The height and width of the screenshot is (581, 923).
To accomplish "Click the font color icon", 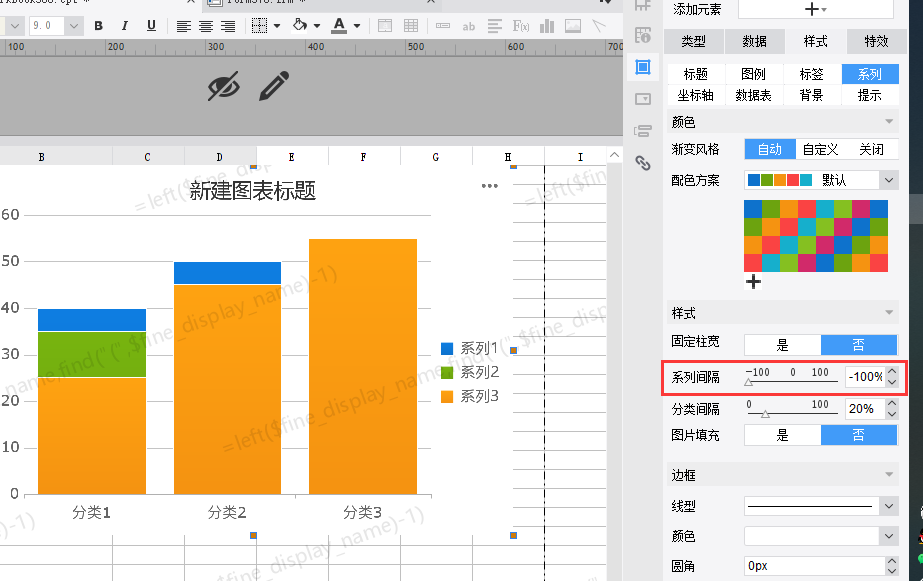I will (339, 26).
